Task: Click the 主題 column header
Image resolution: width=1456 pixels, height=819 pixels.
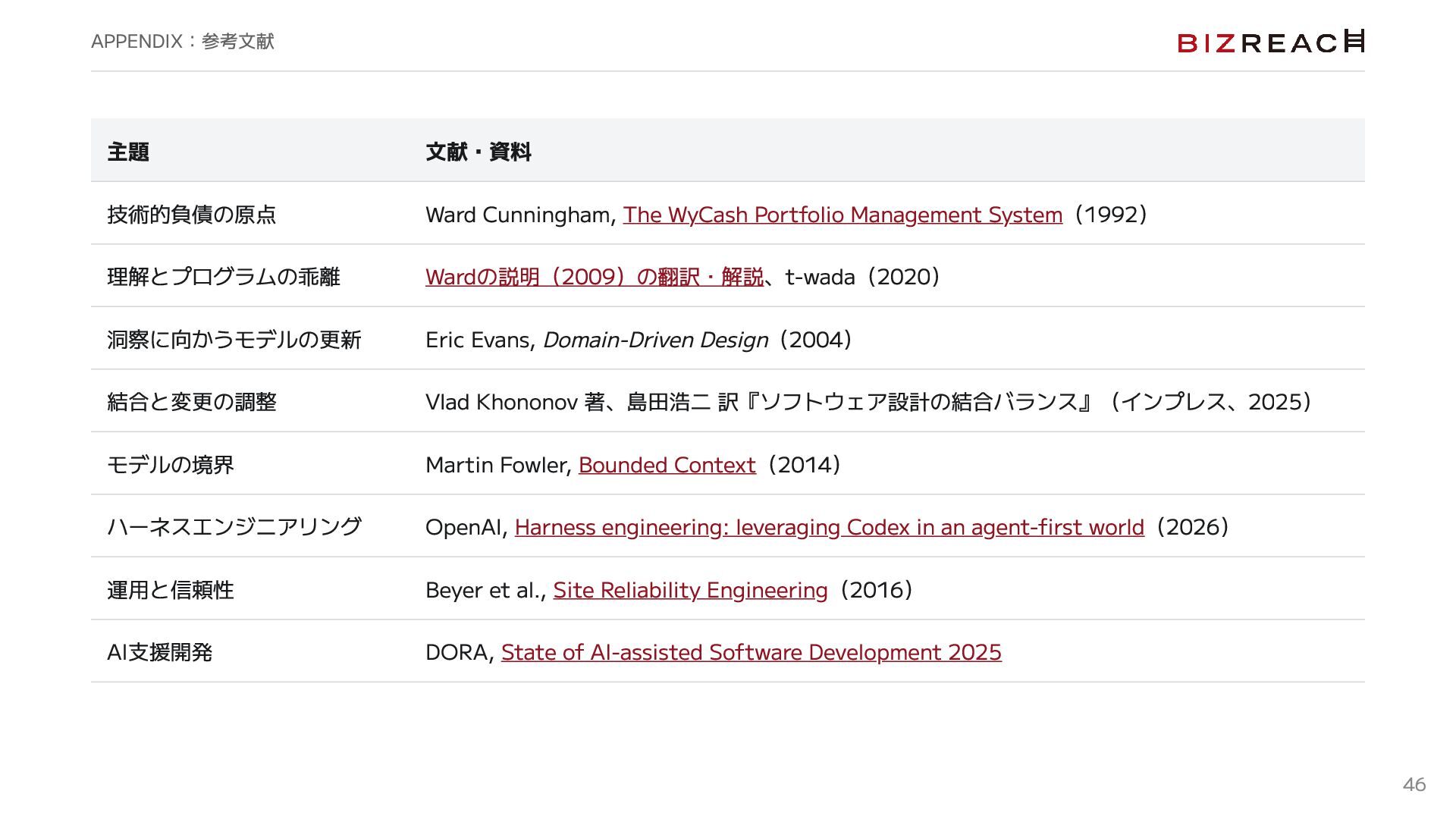Action: pos(128,152)
